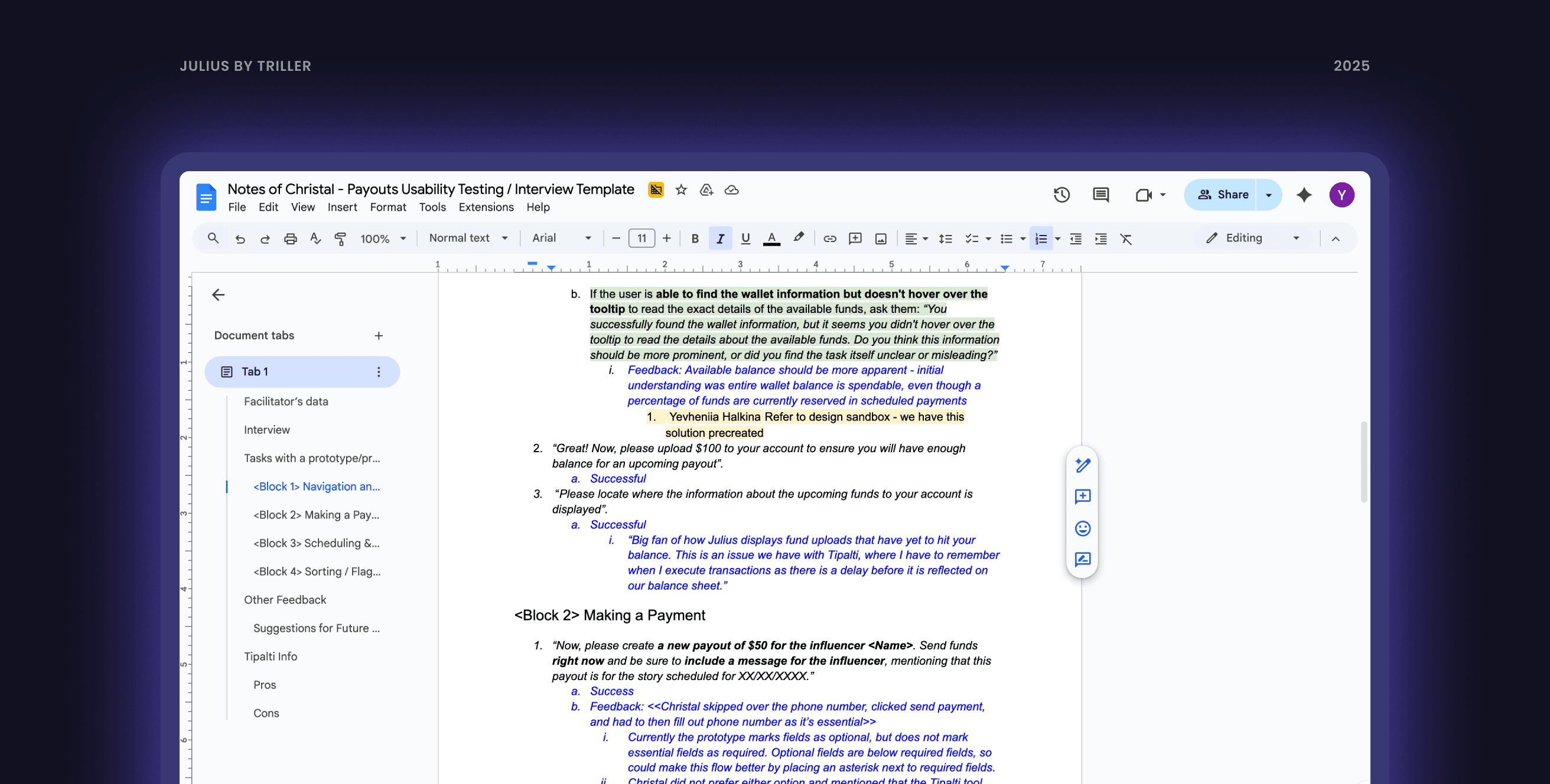
Task: Click the Share button
Action: click(1222, 195)
